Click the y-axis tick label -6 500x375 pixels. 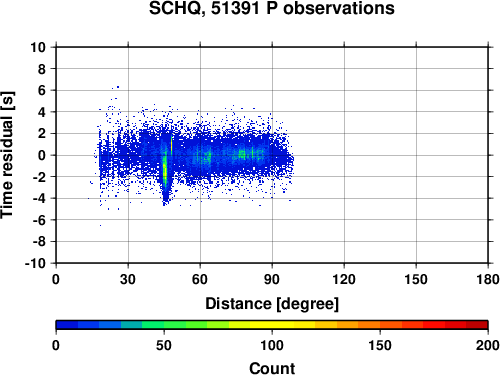click(x=39, y=220)
